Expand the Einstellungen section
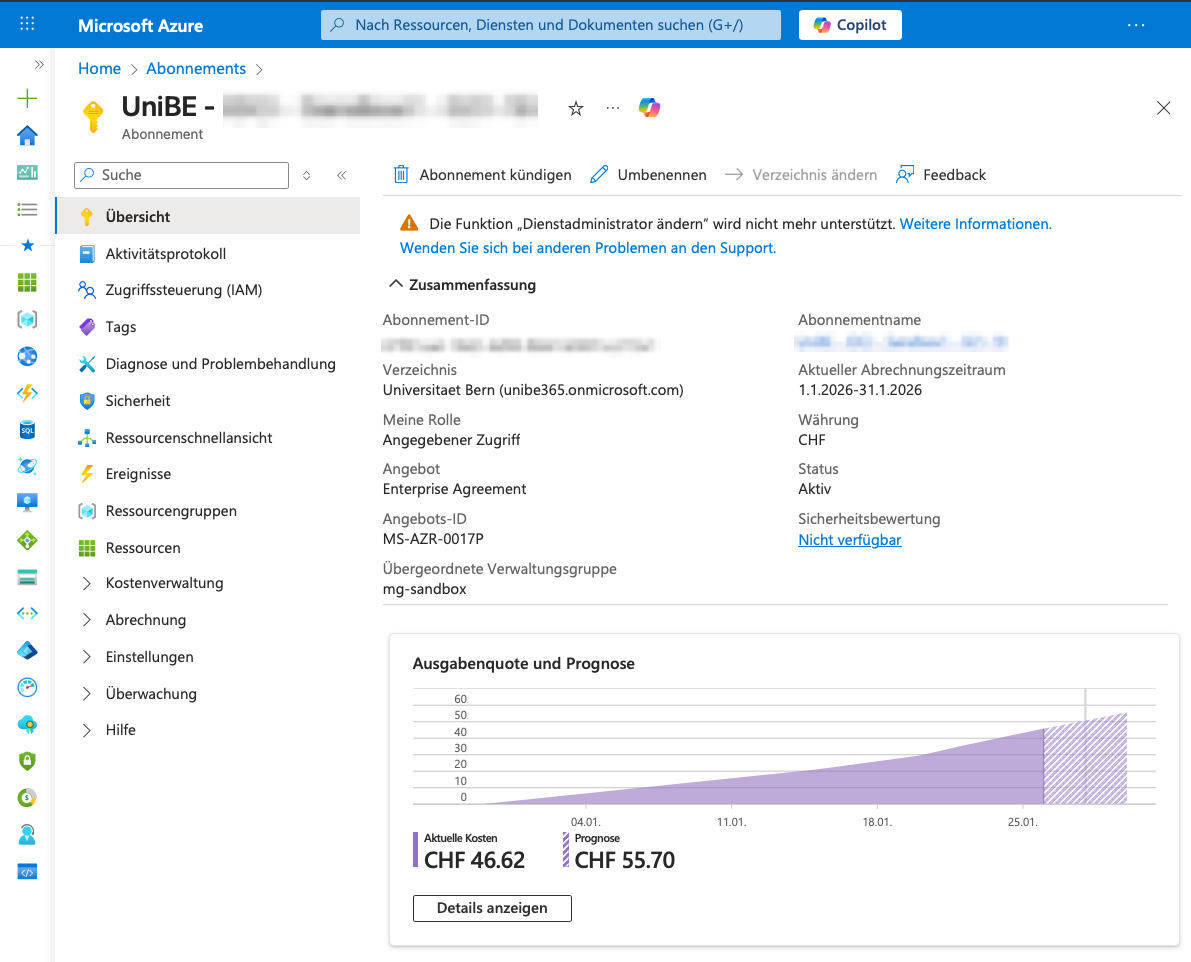 point(87,657)
